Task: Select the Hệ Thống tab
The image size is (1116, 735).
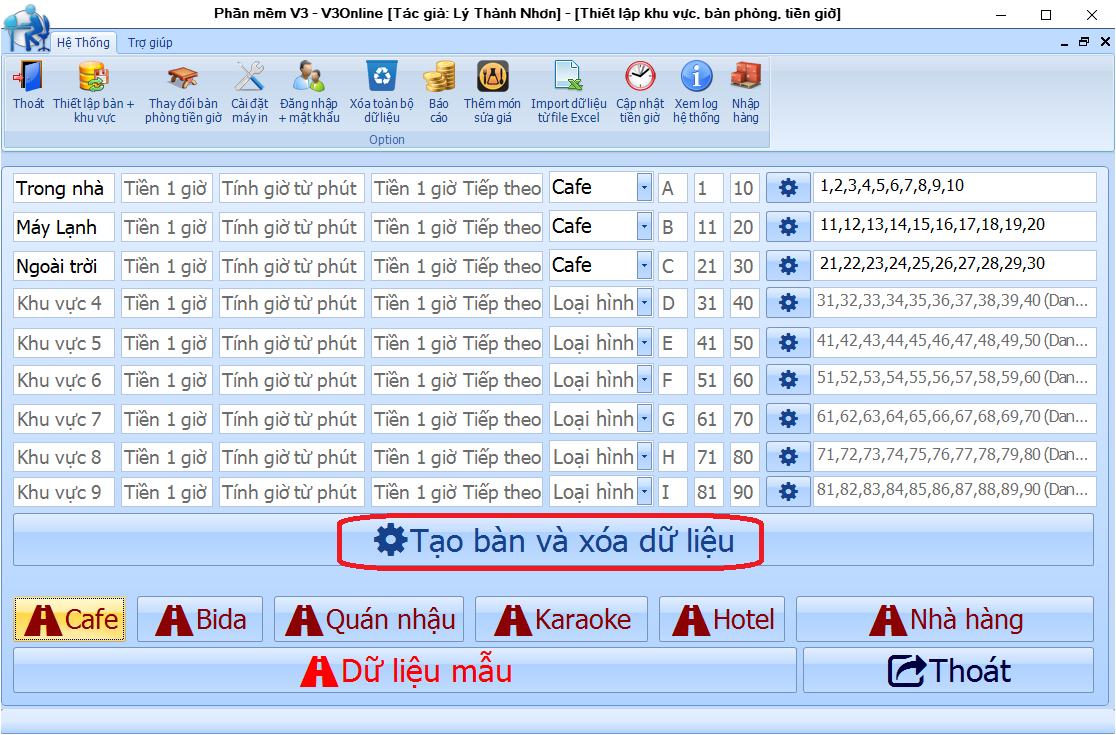Action: click(x=83, y=42)
